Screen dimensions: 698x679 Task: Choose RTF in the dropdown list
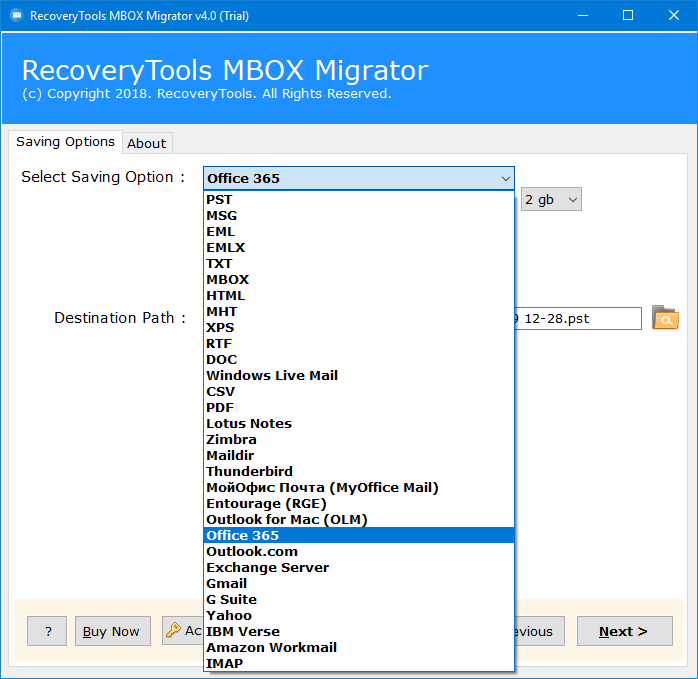[x=359, y=344]
